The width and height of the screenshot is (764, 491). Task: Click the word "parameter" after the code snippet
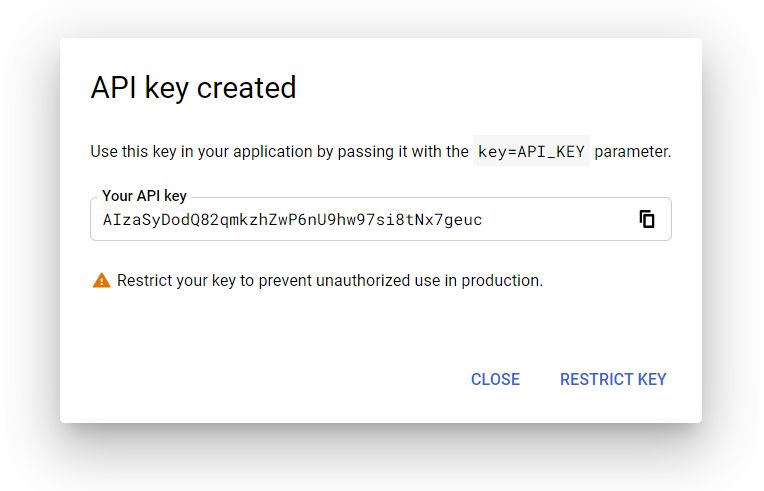coord(632,152)
